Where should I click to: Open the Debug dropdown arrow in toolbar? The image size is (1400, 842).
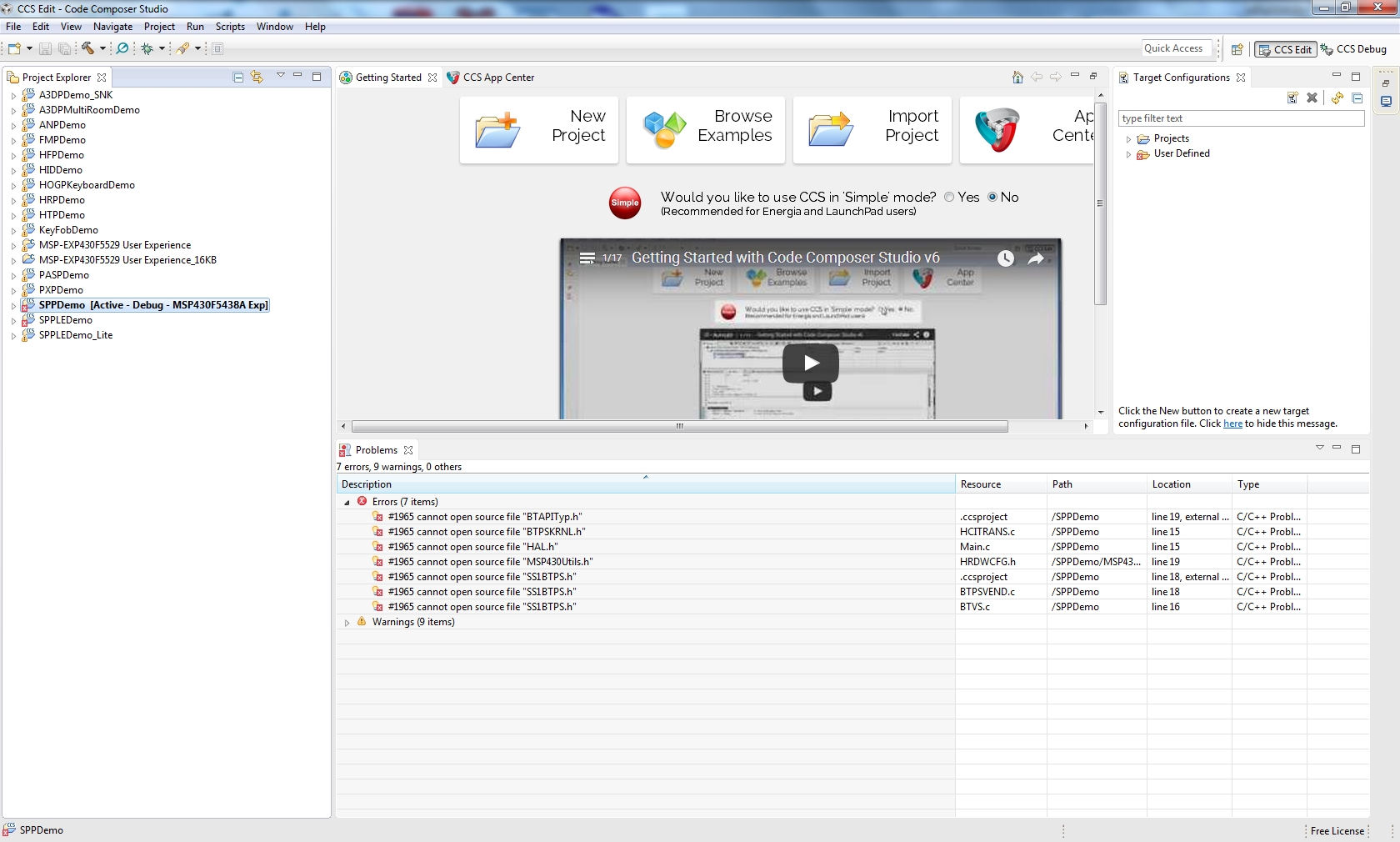point(162,48)
